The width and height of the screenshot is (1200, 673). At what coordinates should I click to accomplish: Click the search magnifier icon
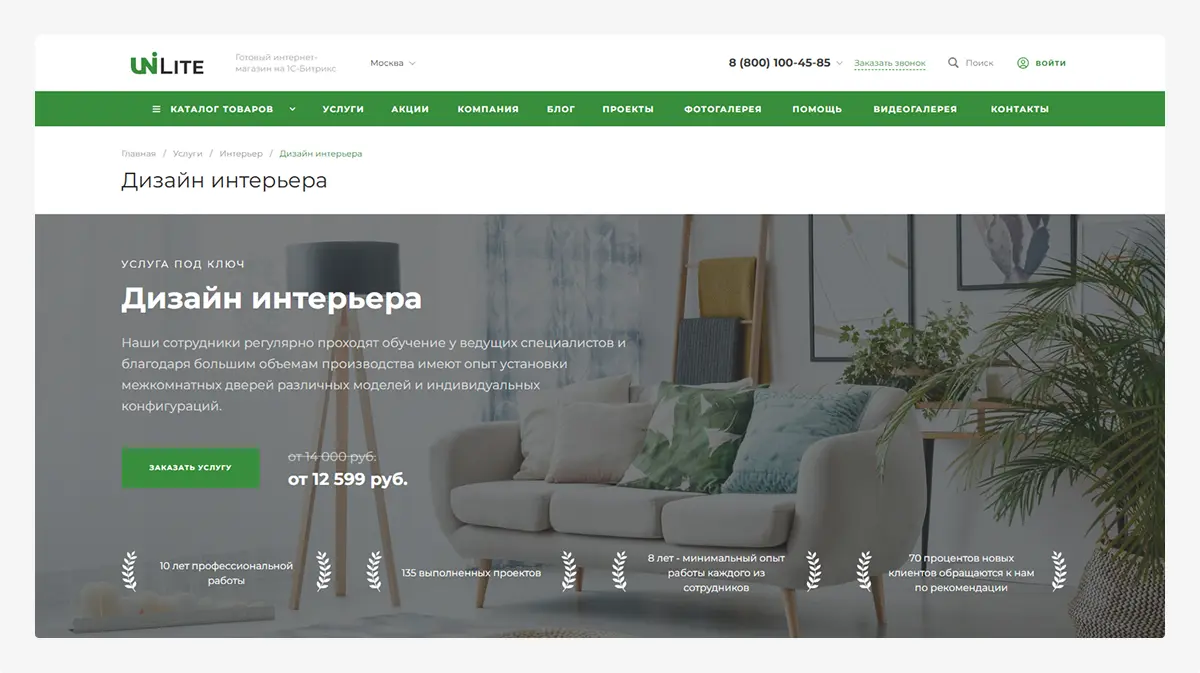(953, 63)
